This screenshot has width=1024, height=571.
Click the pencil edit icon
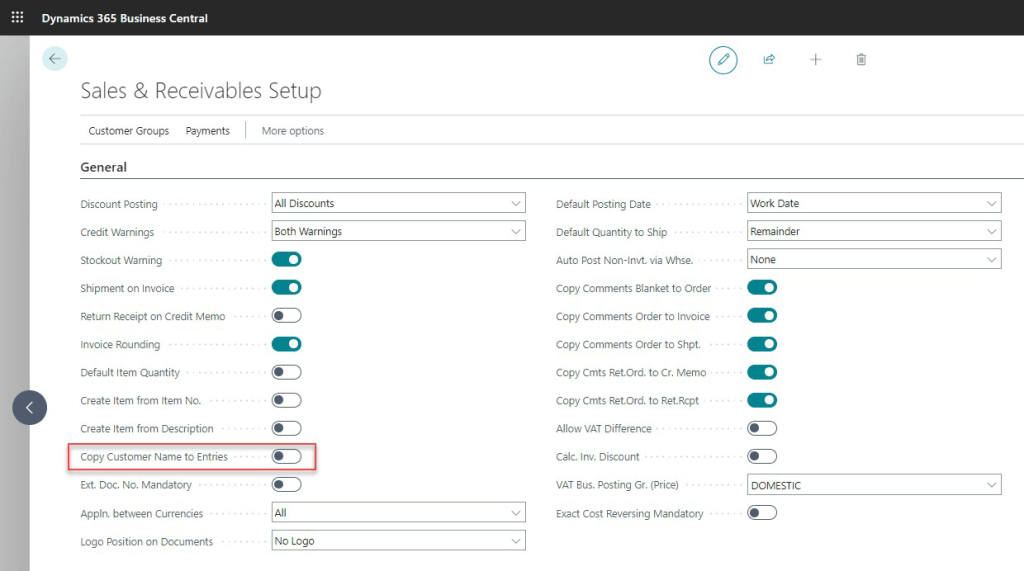[x=723, y=60]
